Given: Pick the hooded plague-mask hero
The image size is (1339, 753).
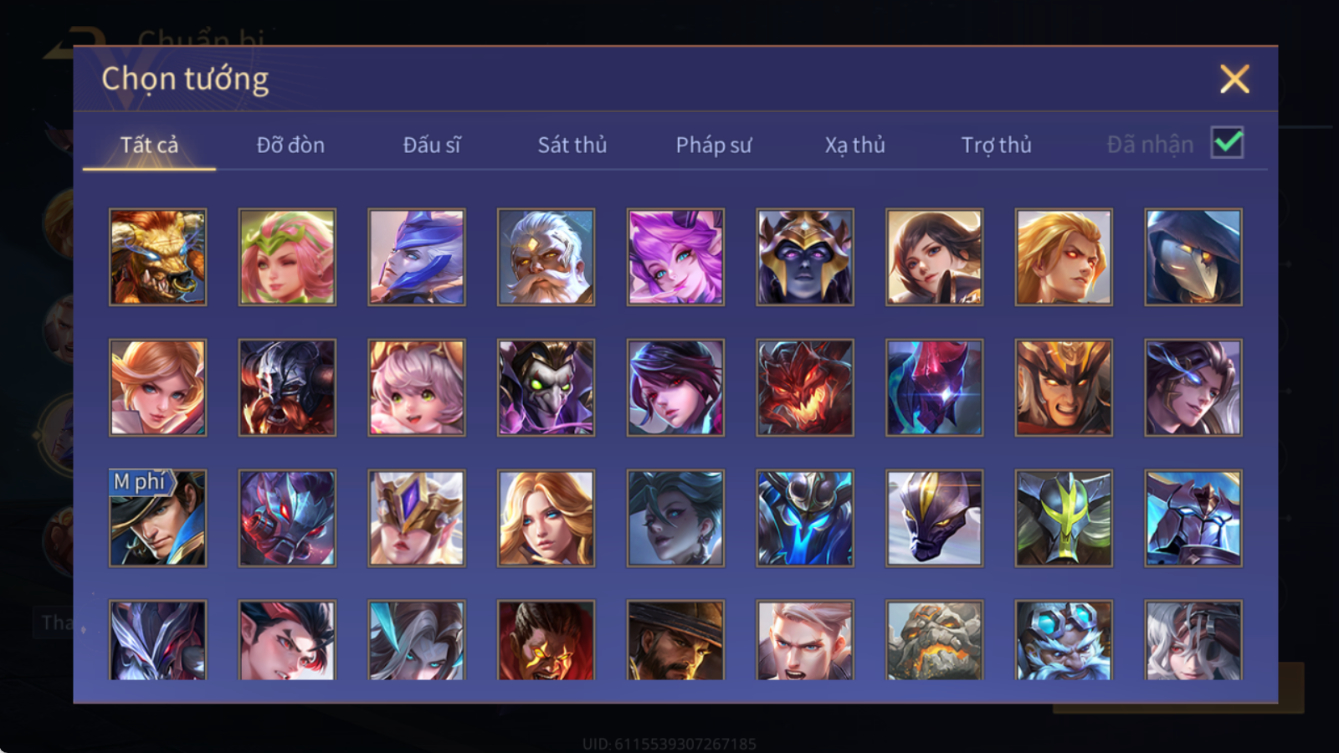Looking at the screenshot, I should click(1193, 257).
